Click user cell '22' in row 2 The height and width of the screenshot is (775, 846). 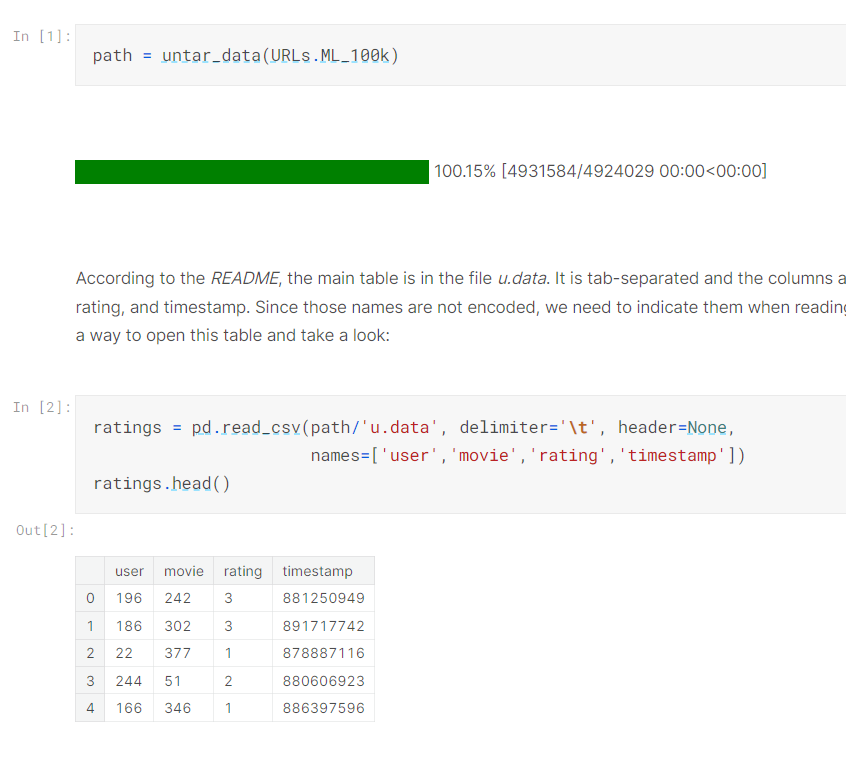click(129, 653)
